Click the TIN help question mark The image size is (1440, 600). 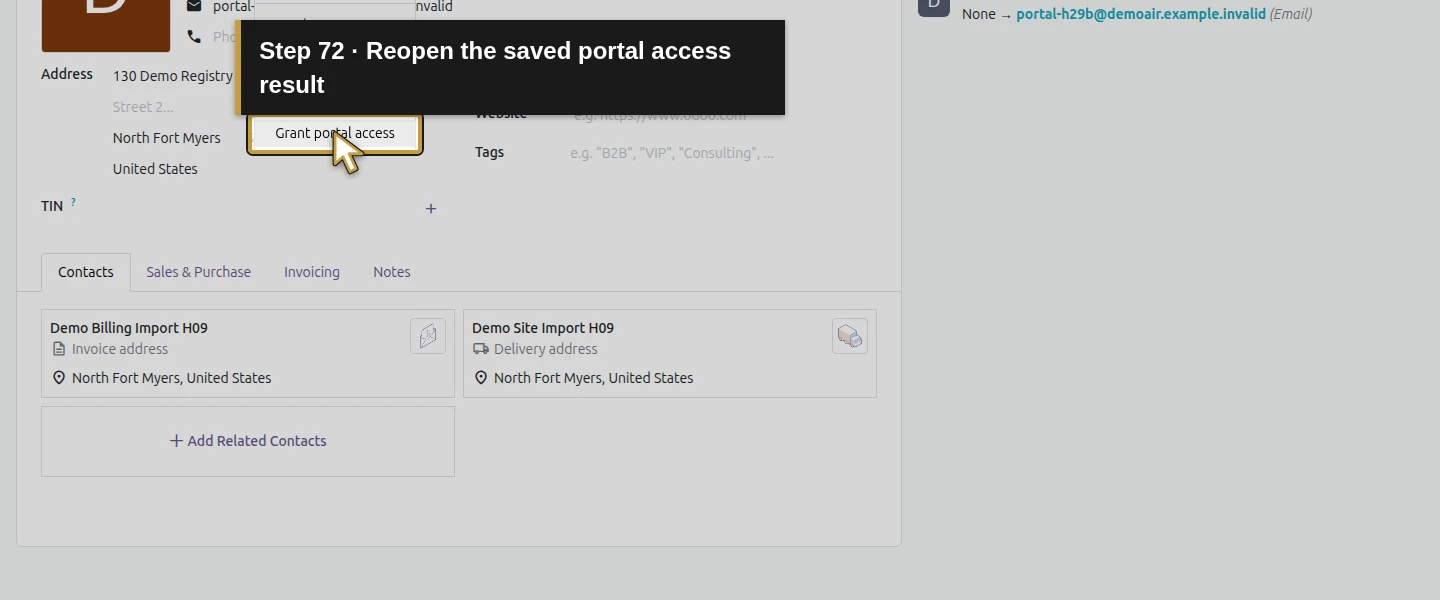pyautogui.click(x=73, y=202)
